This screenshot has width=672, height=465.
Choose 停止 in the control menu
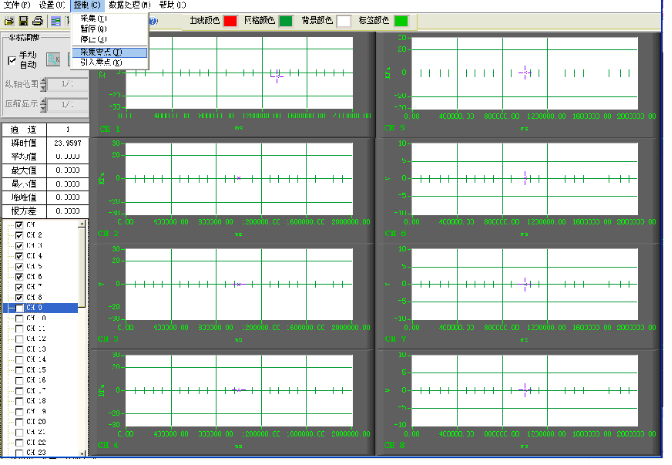point(110,39)
